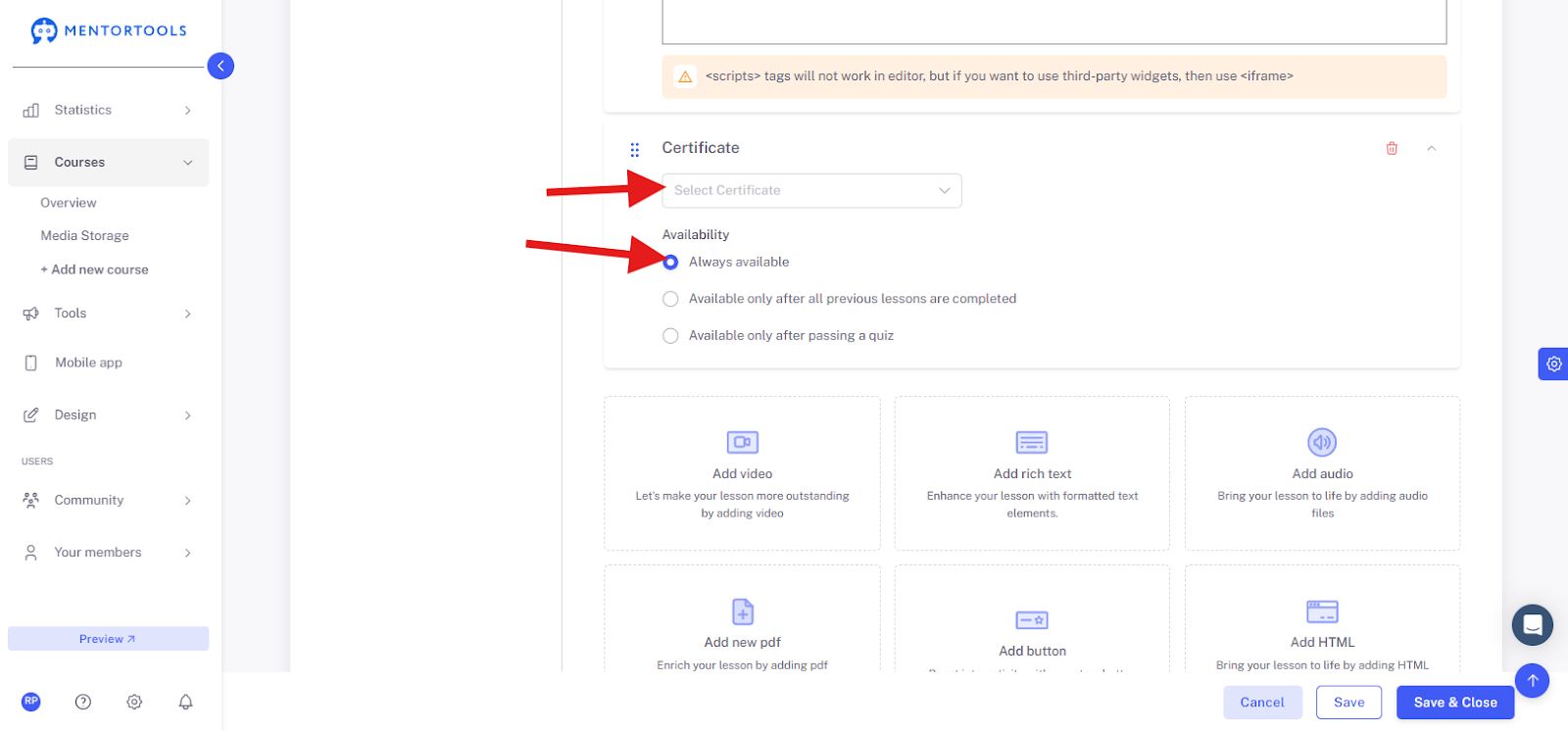Open the blue side settings gear tab

[1553, 364]
